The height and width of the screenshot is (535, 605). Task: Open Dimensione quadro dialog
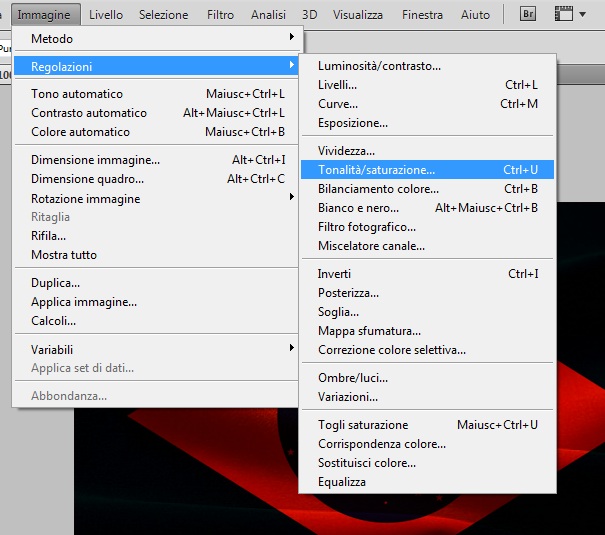pos(156,179)
